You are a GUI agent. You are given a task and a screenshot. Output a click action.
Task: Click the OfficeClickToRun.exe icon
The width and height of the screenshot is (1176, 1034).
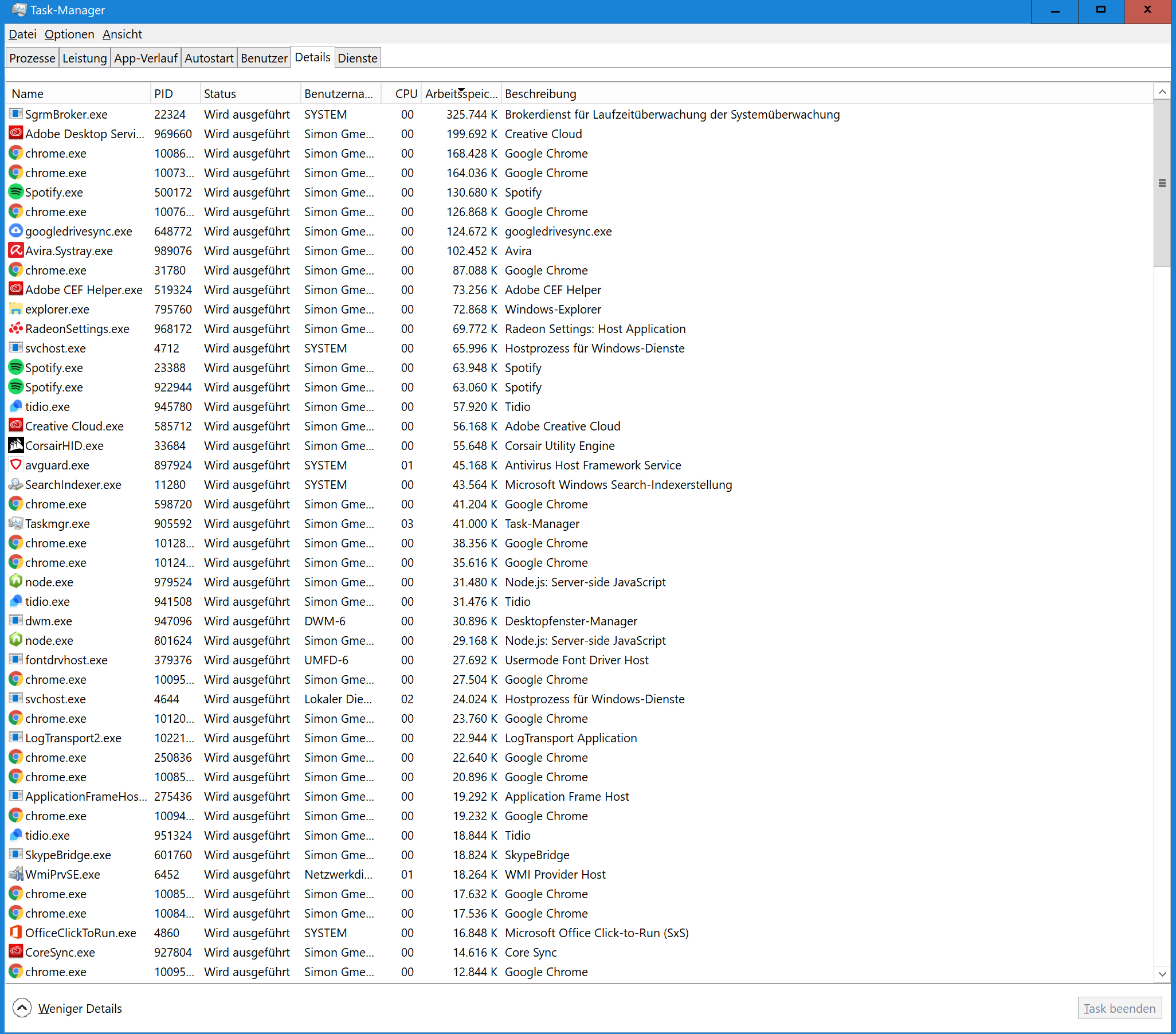15,933
